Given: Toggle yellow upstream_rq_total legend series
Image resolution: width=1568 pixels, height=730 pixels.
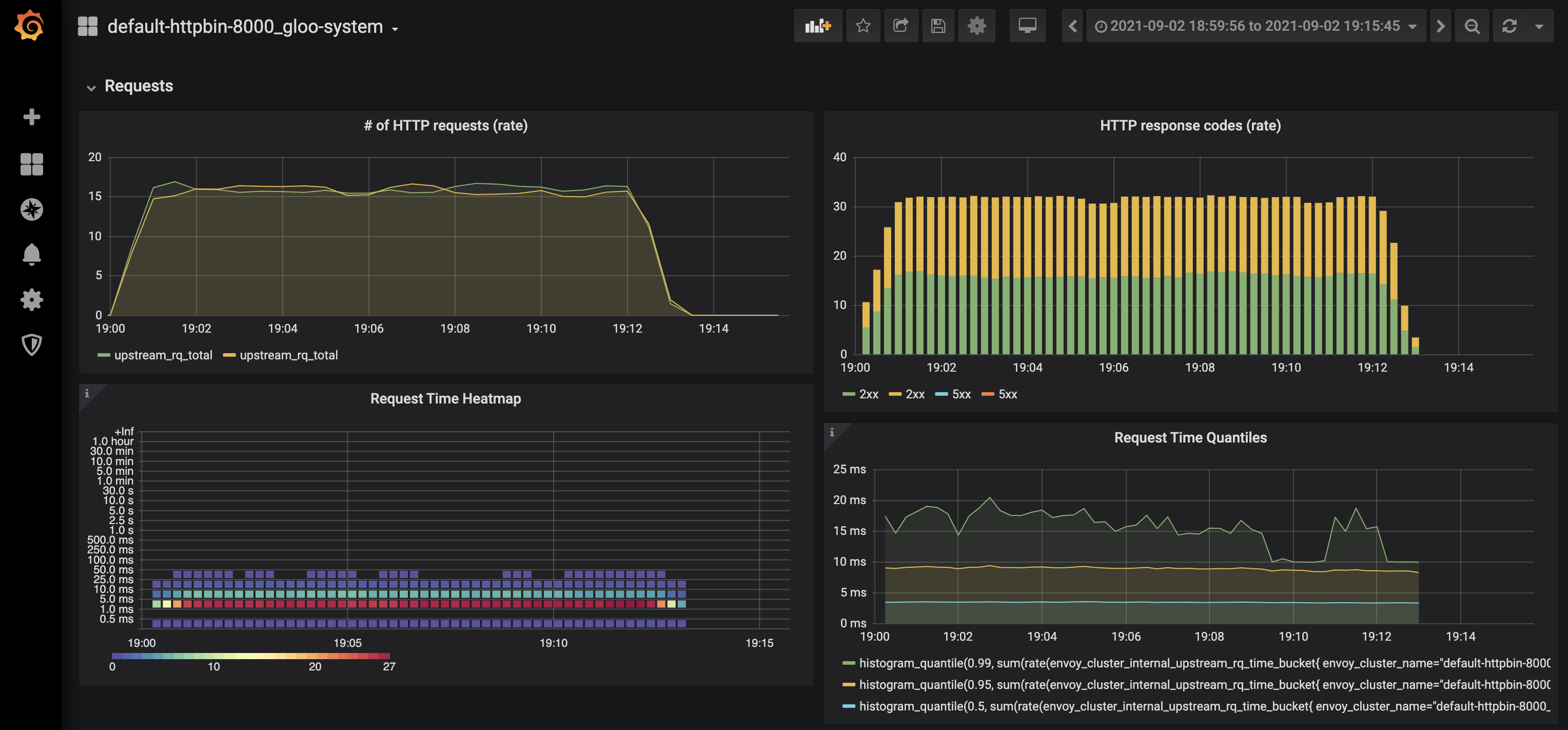Looking at the screenshot, I should (x=288, y=355).
